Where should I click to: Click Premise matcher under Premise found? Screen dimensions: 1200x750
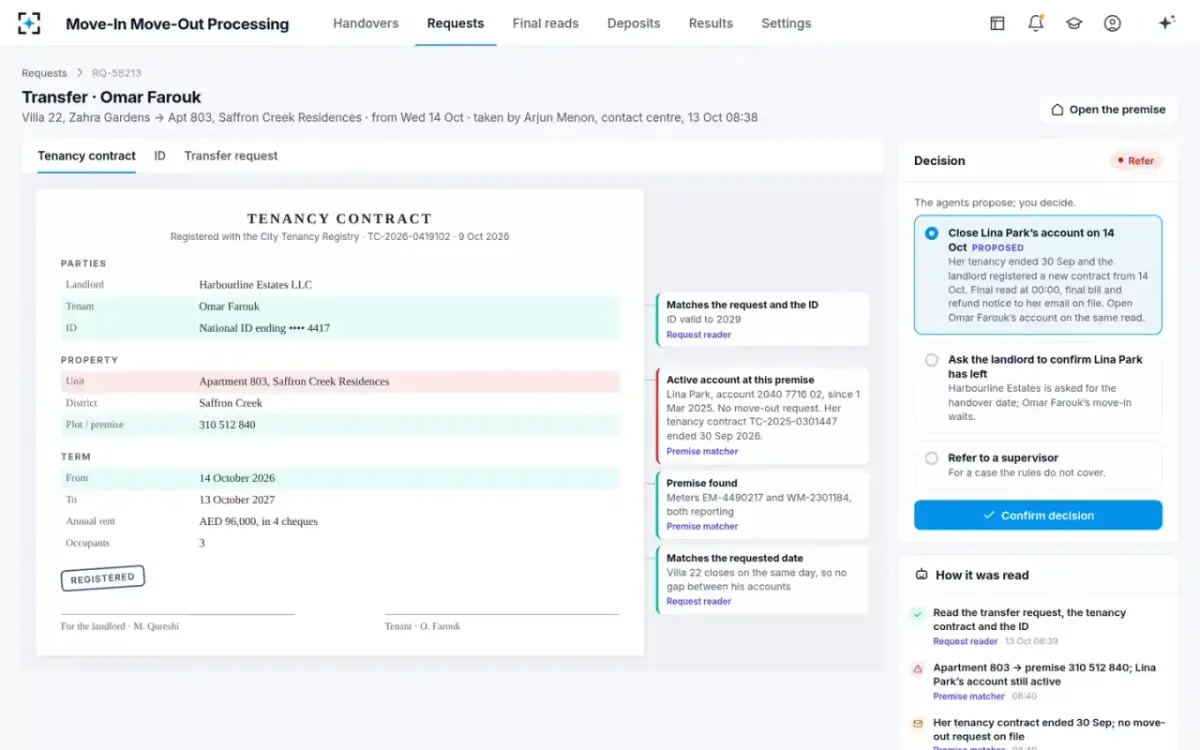coord(702,527)
